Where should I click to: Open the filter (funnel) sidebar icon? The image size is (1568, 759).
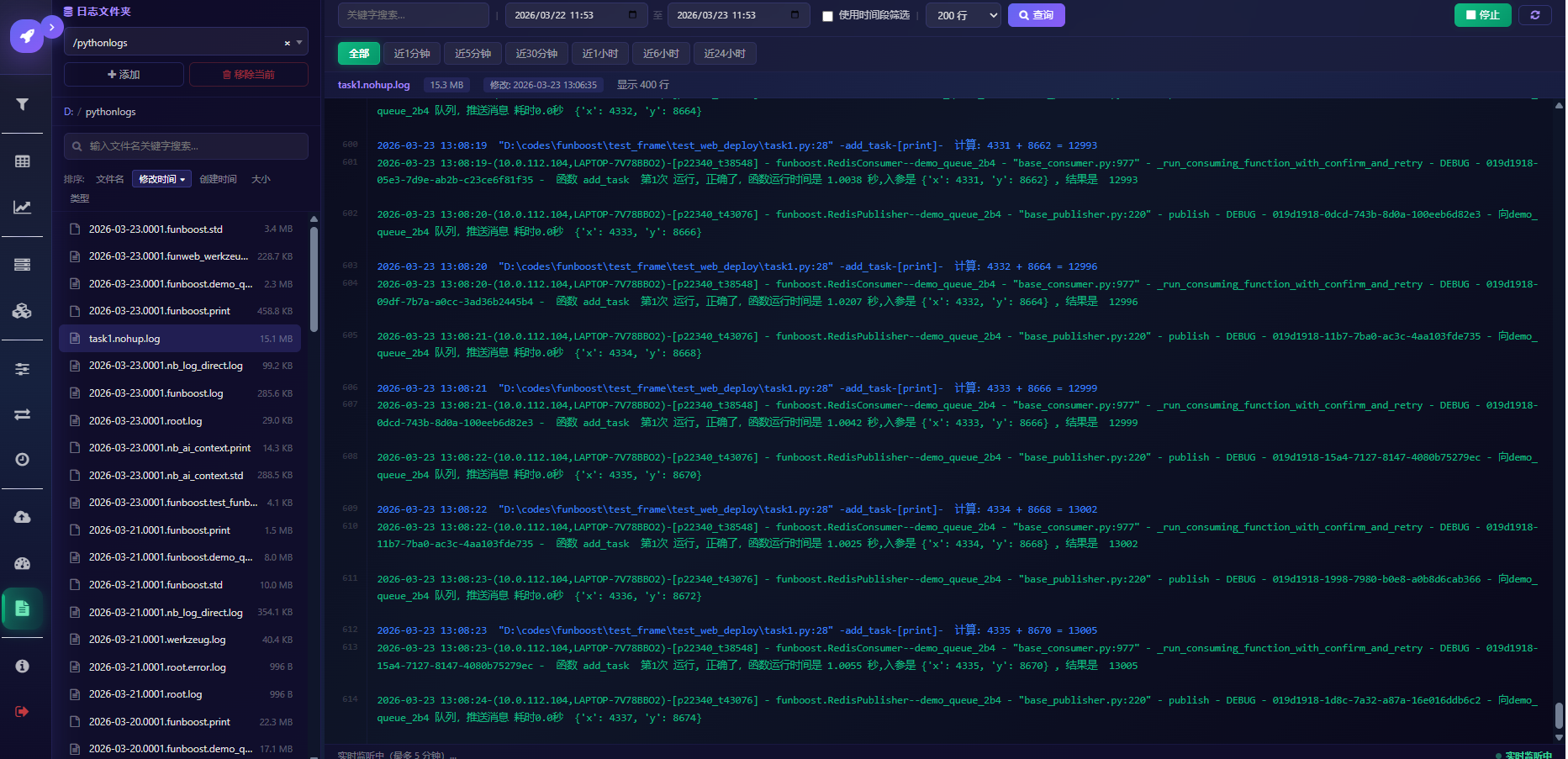(23, 104)
